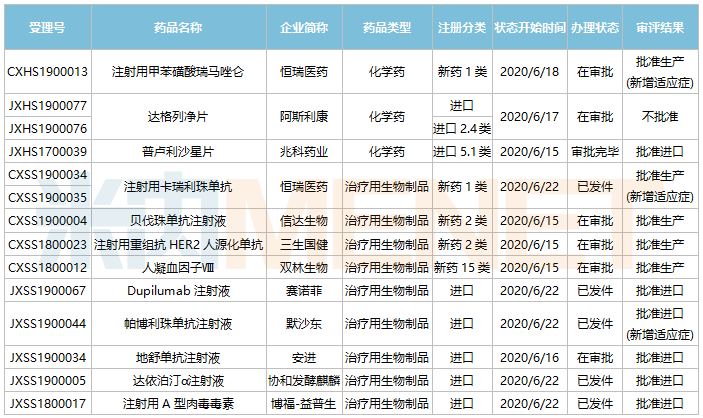The image size is (703, 418).
Task: Click the 药品类型 column header
Action: click(387, 27)
